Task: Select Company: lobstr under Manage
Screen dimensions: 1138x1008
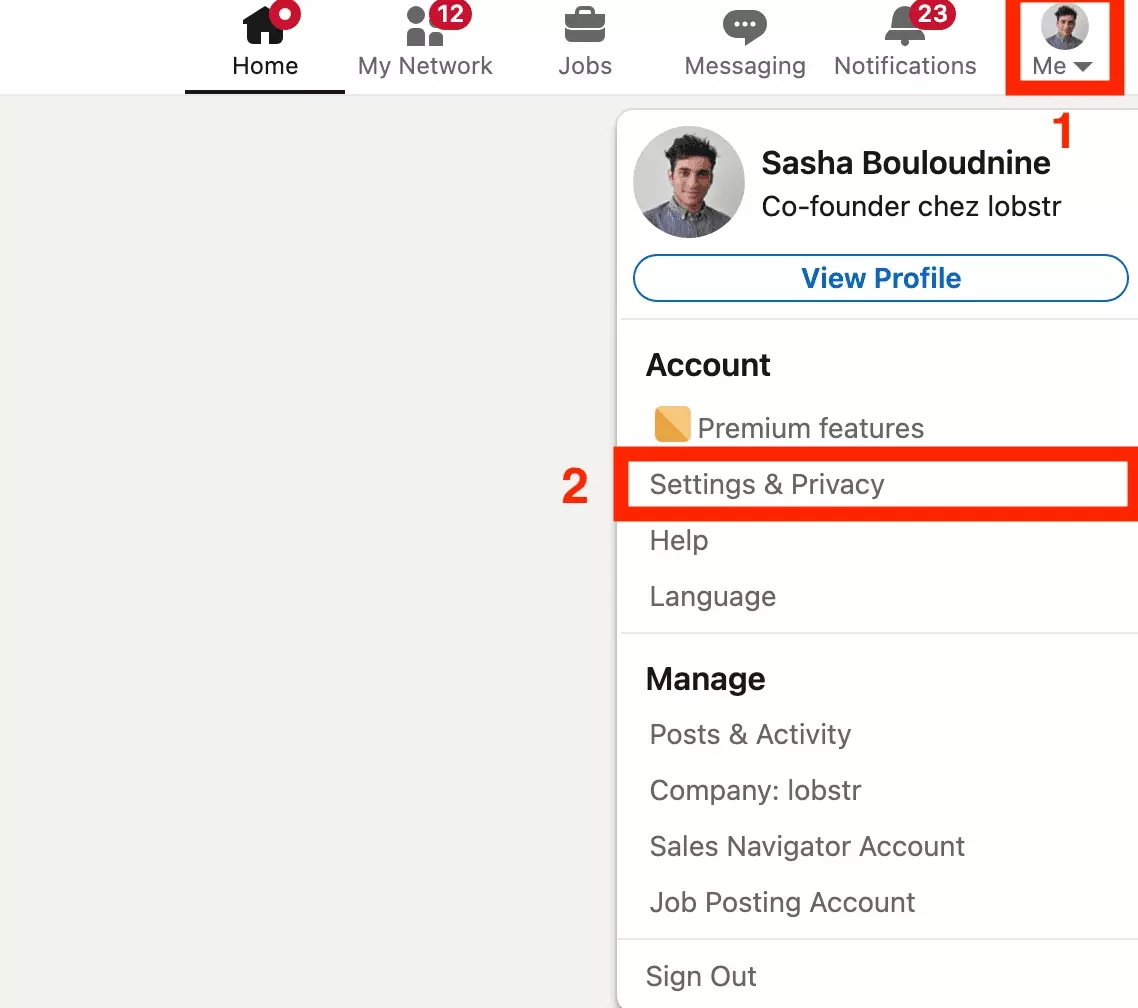Action: 755,790
